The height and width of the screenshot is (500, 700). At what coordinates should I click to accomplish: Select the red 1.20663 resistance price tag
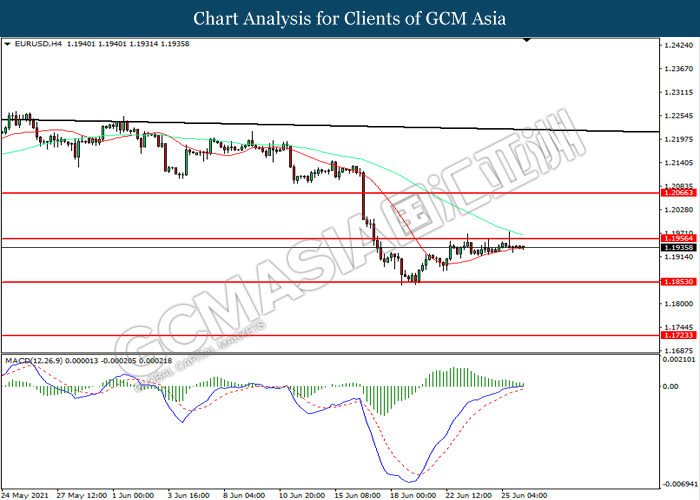[x=679, y=193]
